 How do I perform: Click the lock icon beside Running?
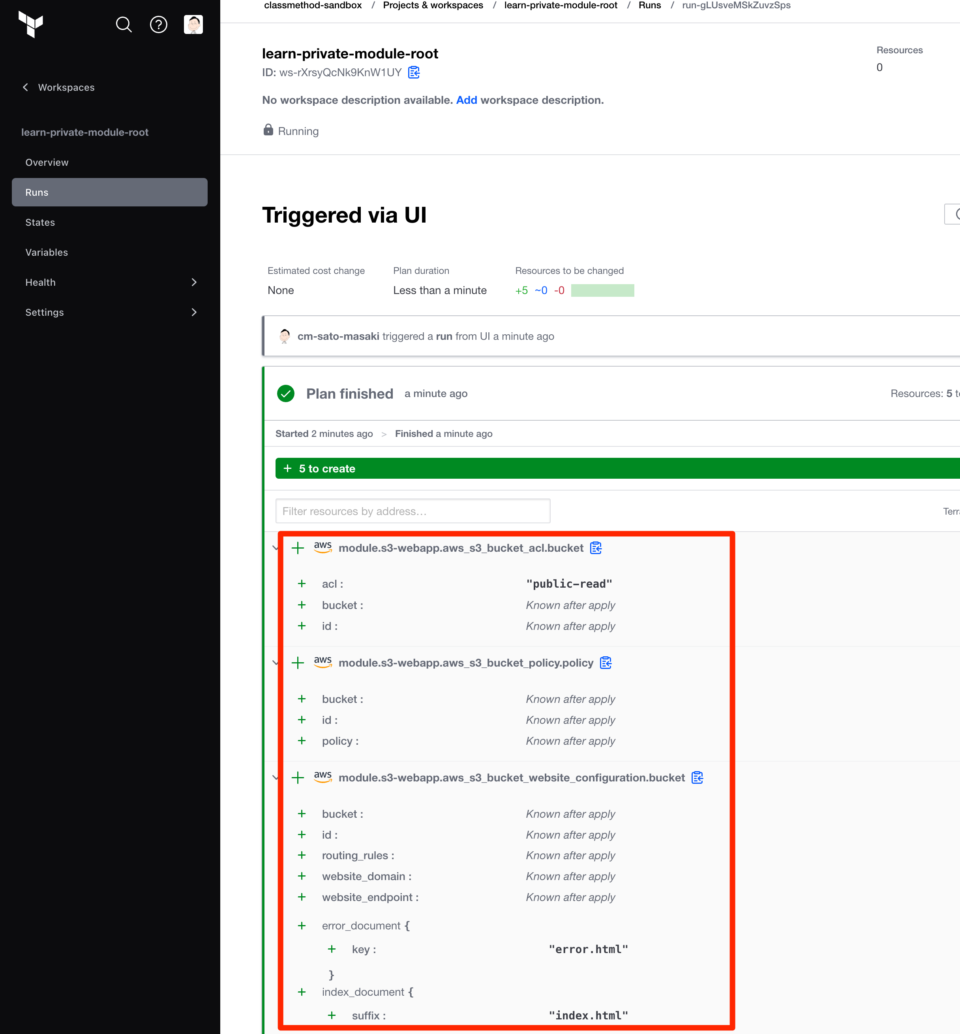click(268, 130)
